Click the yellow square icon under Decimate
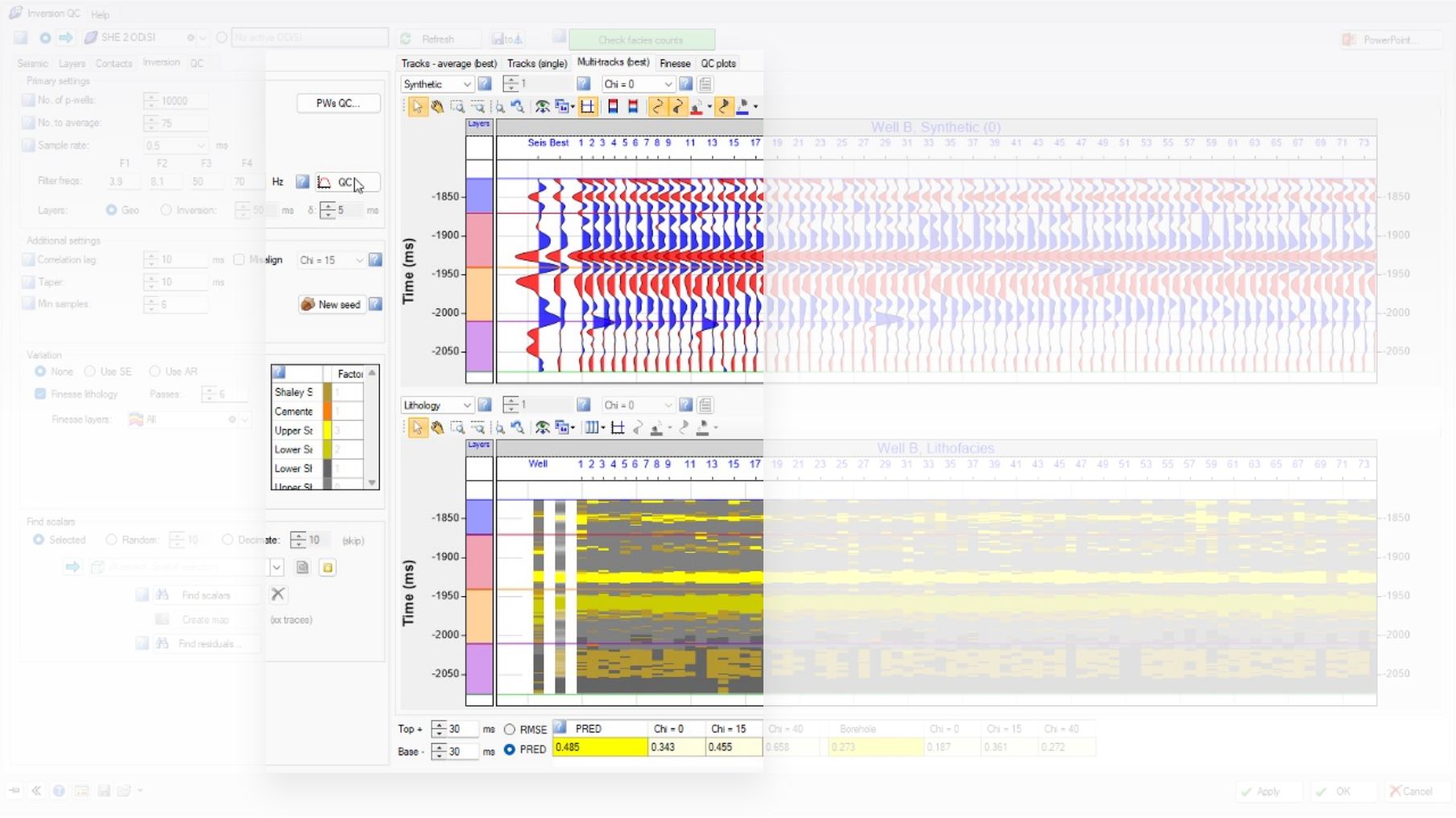Screen dimensions: 1456x818 (328, 568)
